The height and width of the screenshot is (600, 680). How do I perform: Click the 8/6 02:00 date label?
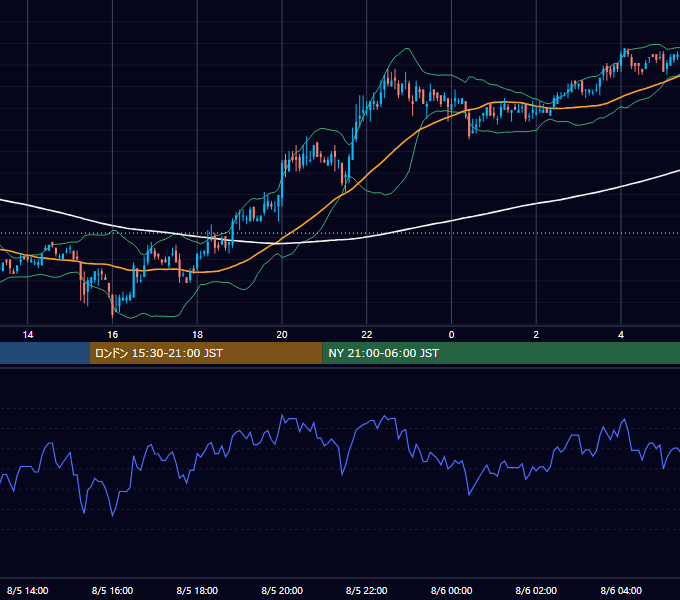coord(536,590)
